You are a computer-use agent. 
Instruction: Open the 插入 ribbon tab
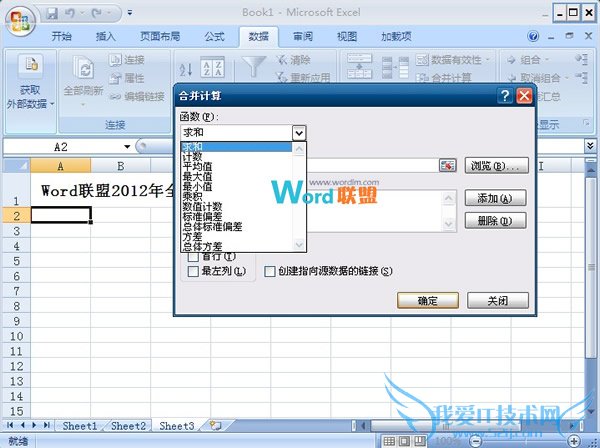[x=105, y=37]
